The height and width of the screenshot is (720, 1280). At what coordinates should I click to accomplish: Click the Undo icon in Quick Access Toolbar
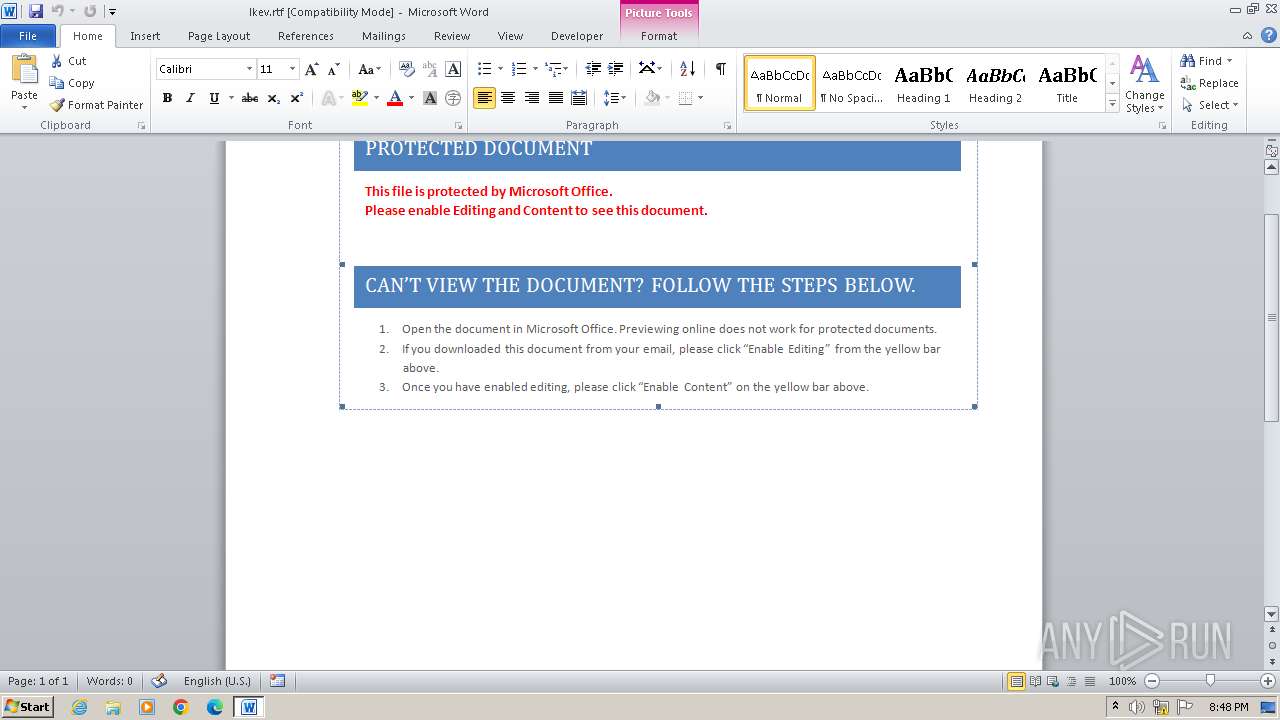[57, 11]
